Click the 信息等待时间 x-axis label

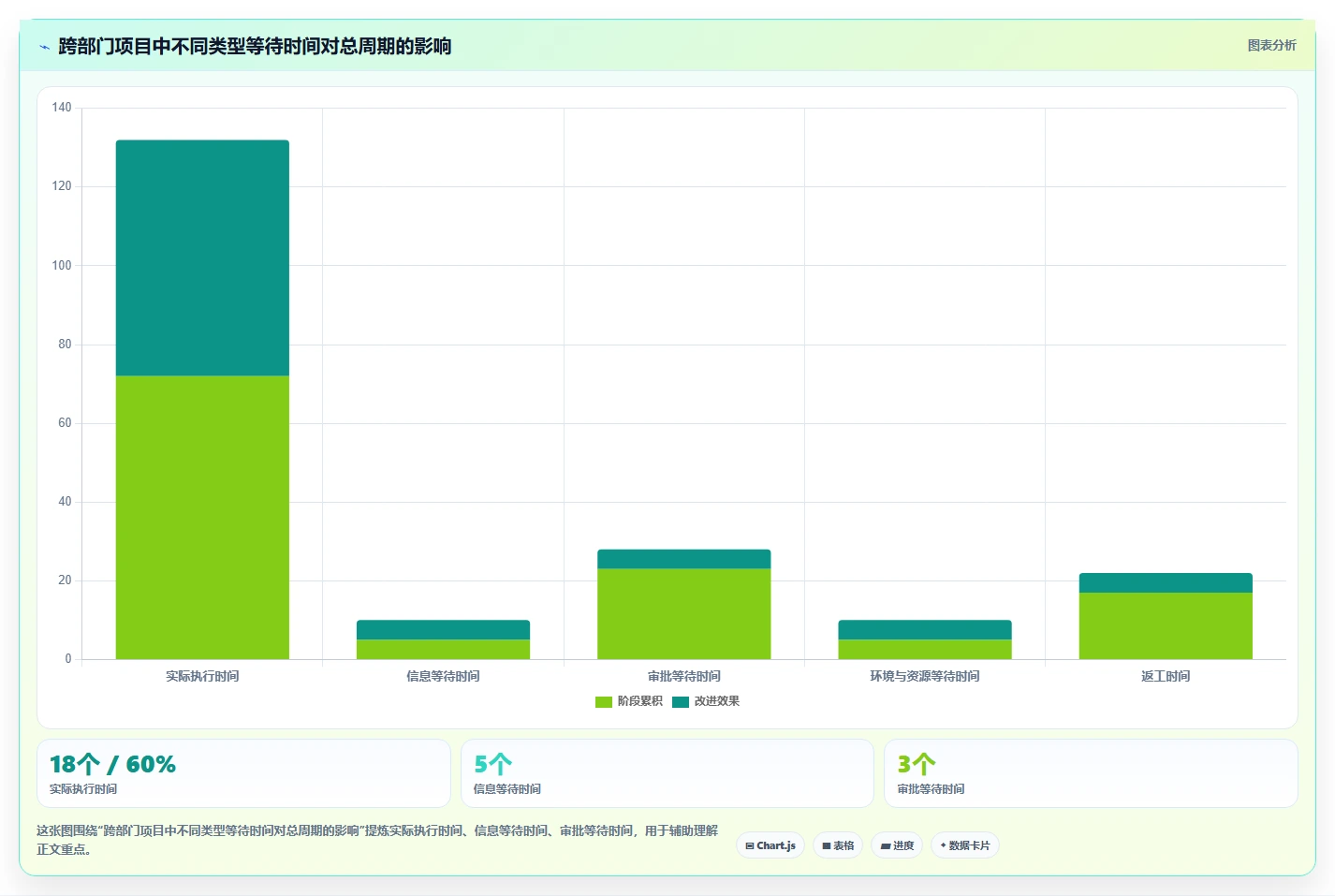[x=443, y=676]
